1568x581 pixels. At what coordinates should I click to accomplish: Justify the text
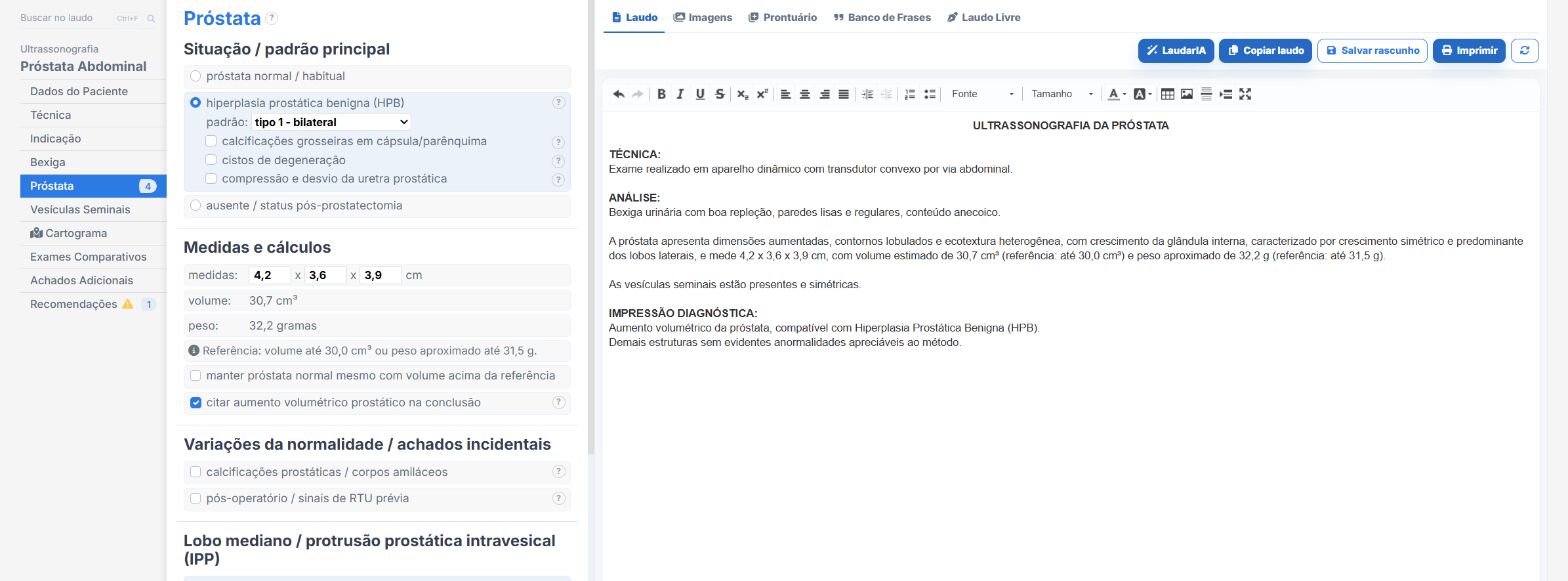(x=843, y=94)
